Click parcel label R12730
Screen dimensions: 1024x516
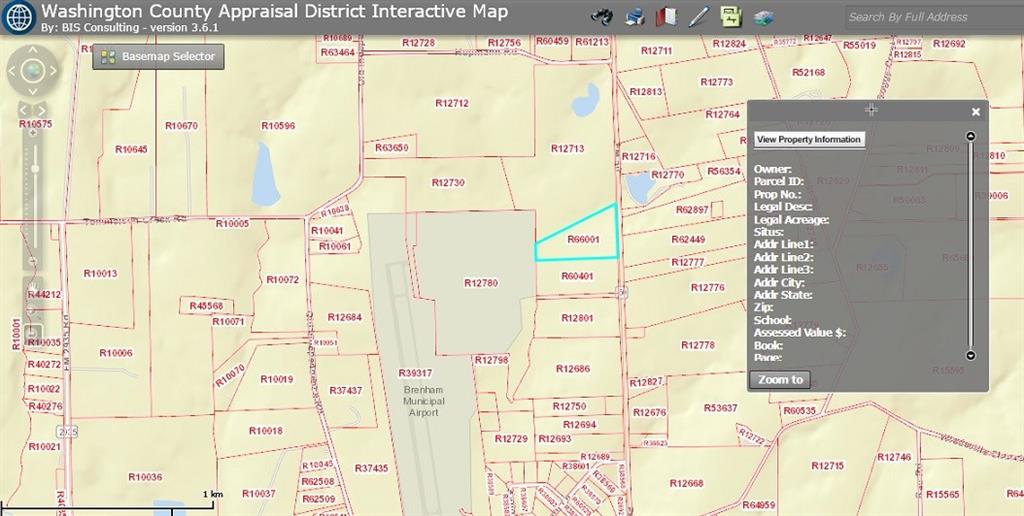(x=448, y=183)
